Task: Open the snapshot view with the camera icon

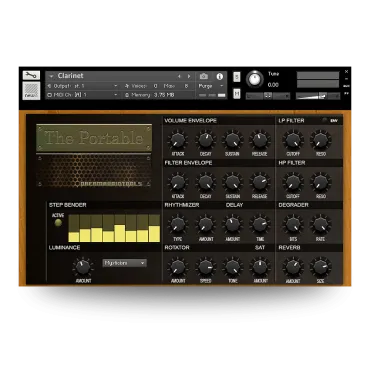Action: coord(204,76)
